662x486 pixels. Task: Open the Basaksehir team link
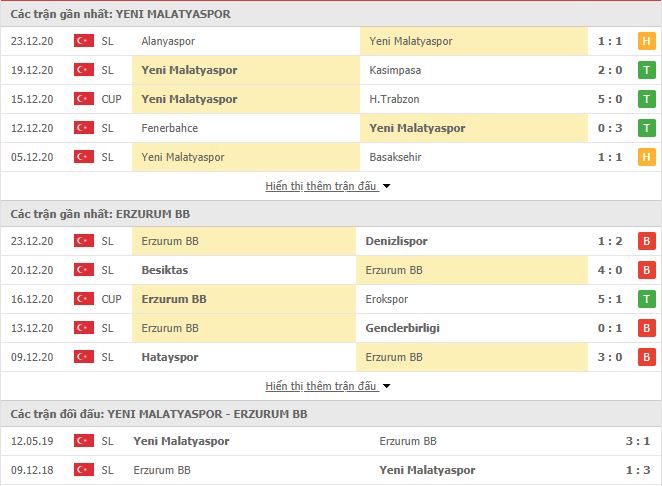click(x=395, y=157)
